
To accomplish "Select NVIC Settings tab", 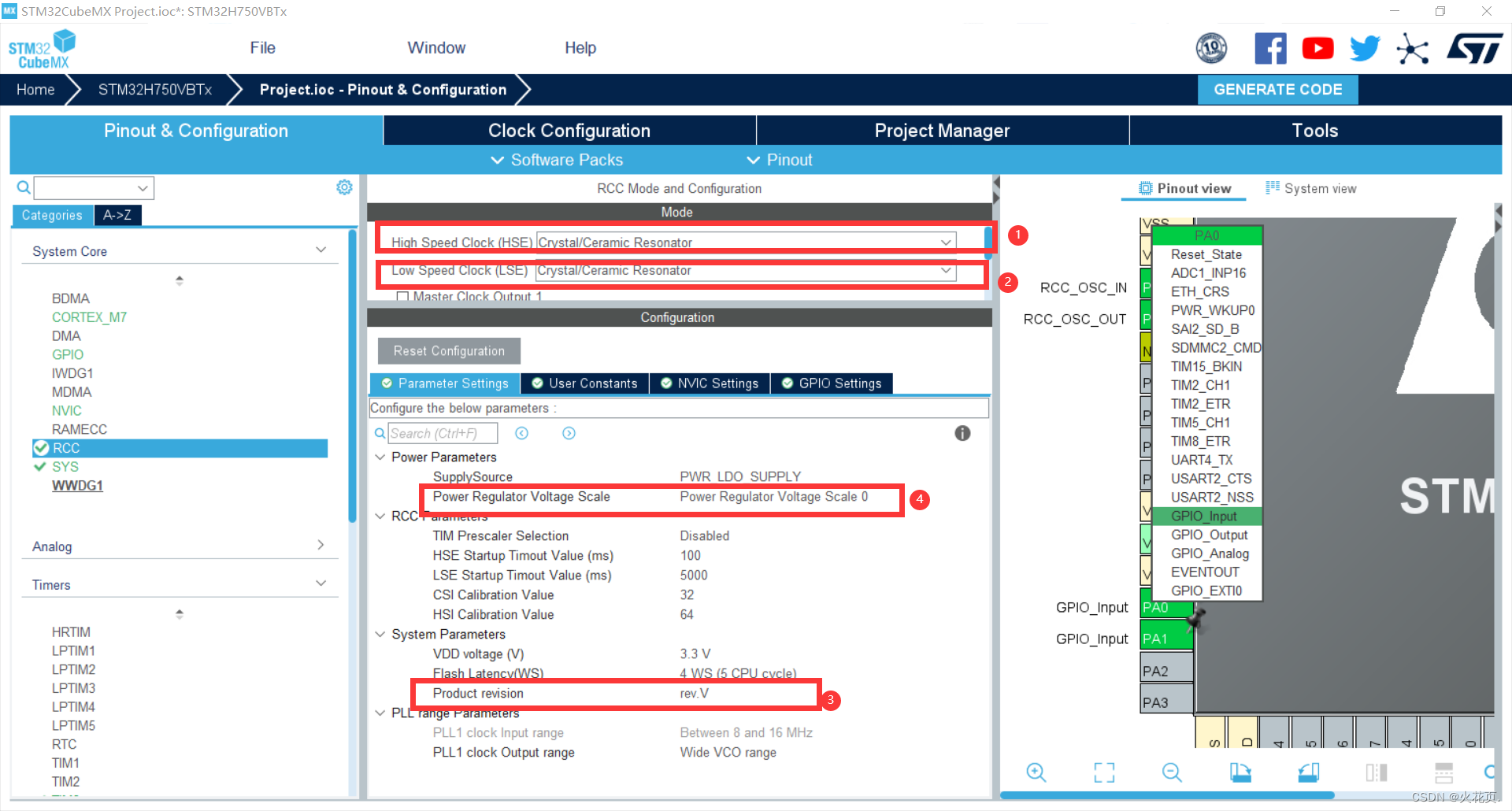I will click(x=710, y=383).
